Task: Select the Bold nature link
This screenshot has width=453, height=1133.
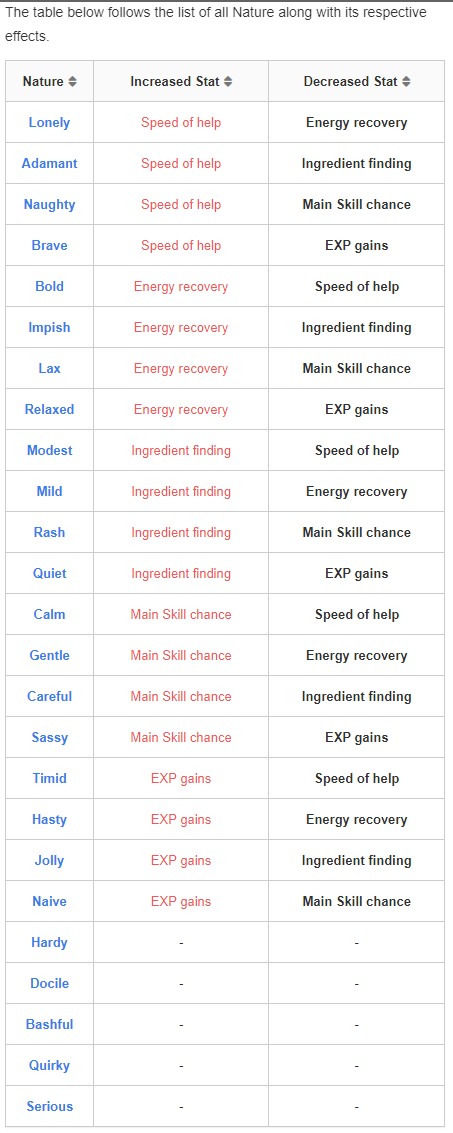Action: (x=49, y=286)
